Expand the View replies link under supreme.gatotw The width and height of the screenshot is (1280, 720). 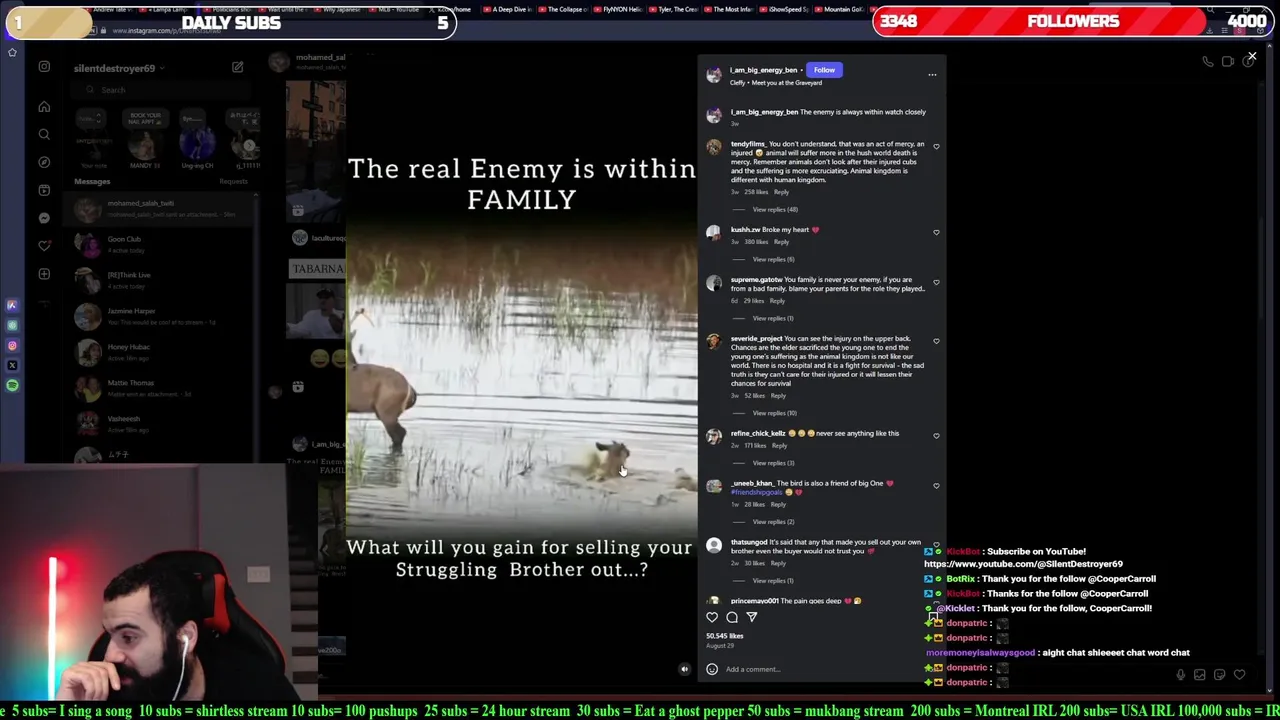[773, 318]
